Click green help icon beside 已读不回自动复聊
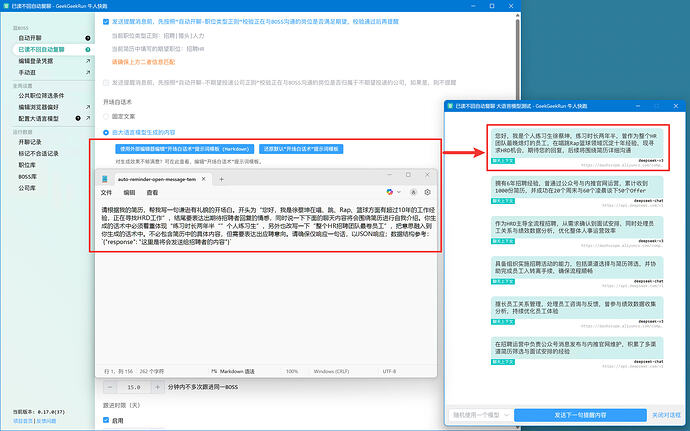Viewport: 690px width, 431px height. tap(88, 50)
